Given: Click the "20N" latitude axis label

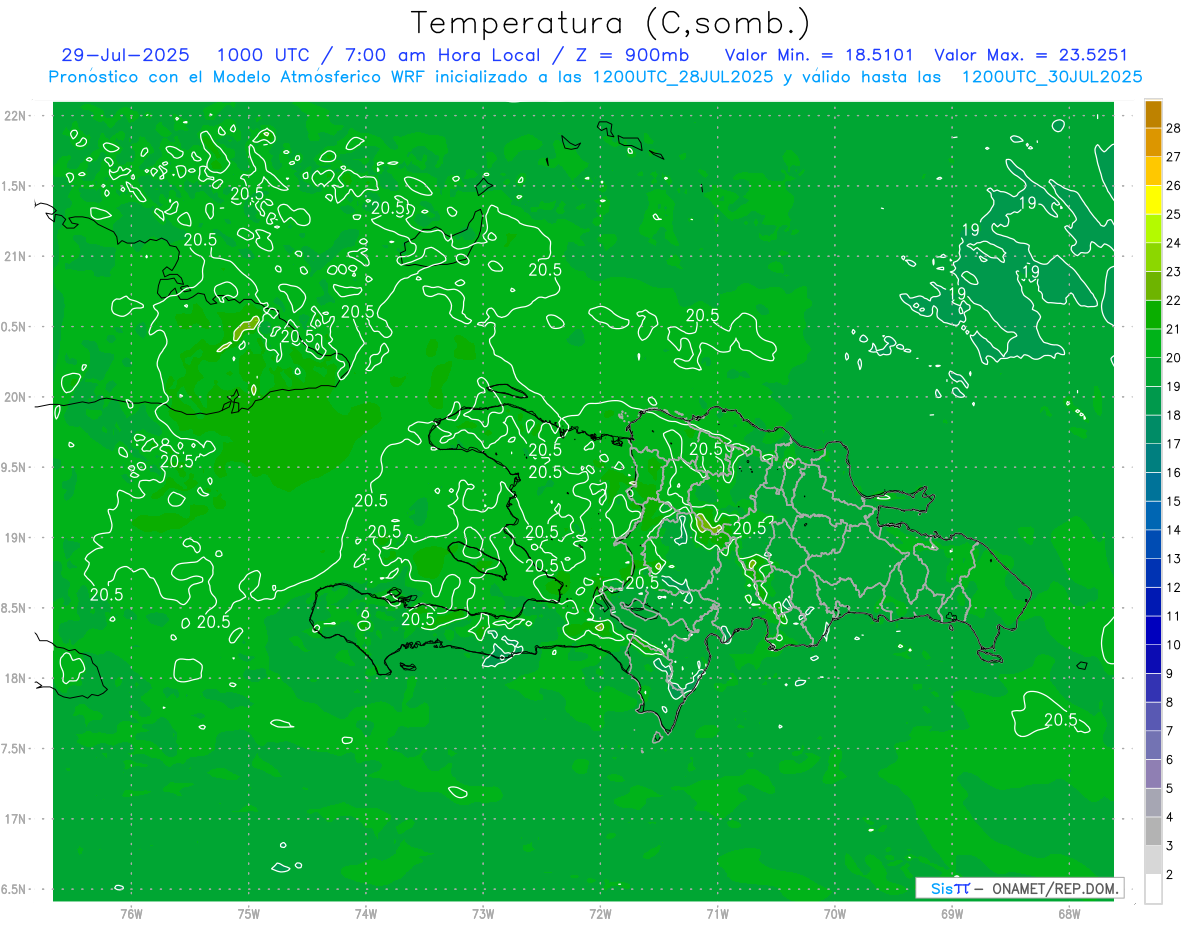Looking at the screenshot, I should 14,397.
